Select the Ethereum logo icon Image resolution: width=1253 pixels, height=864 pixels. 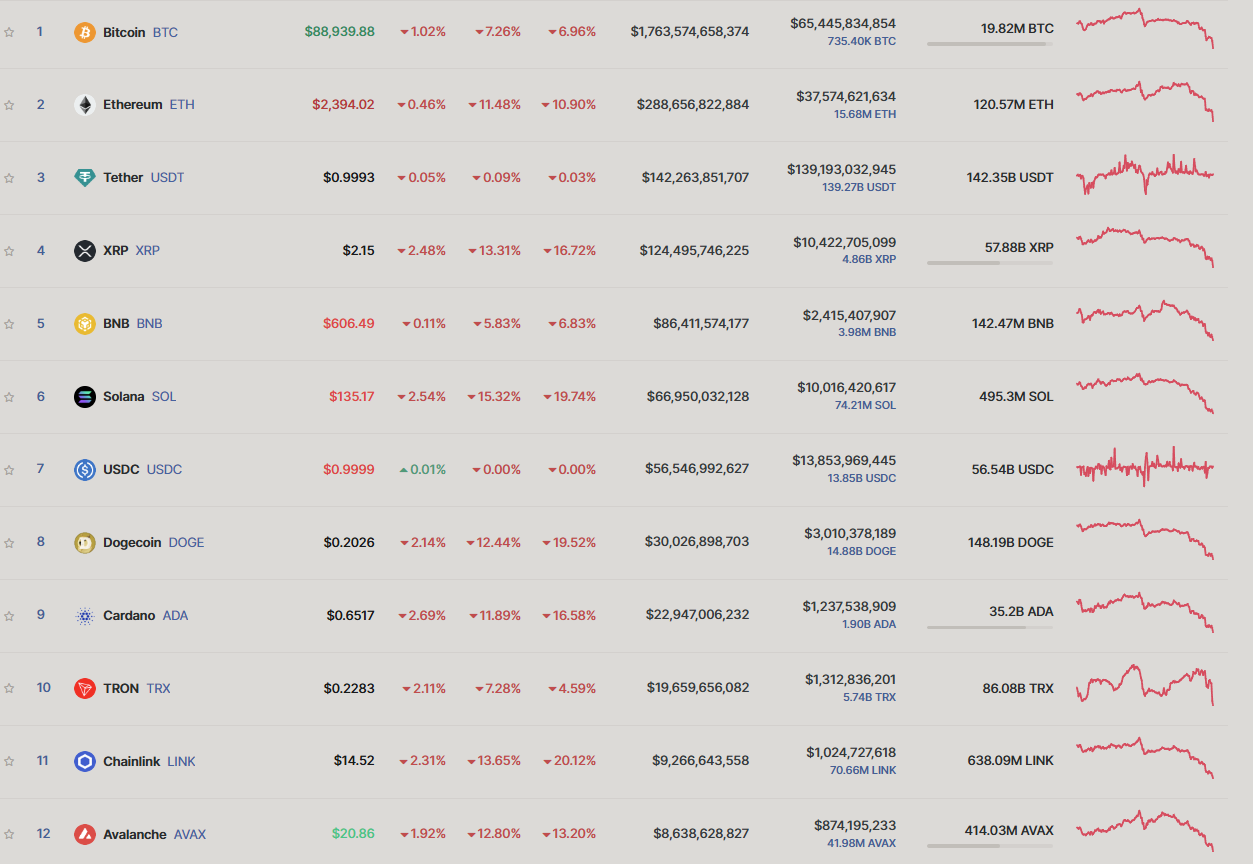[85, 104]
